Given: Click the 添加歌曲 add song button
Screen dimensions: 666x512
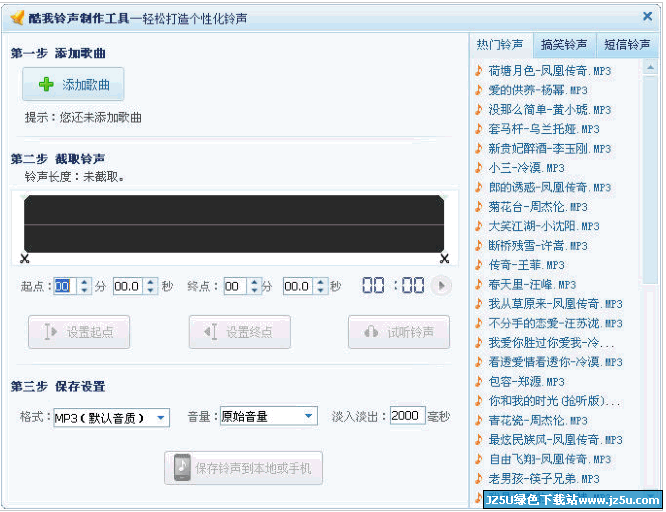Looking at the screenshot, I should pos(73,84).
